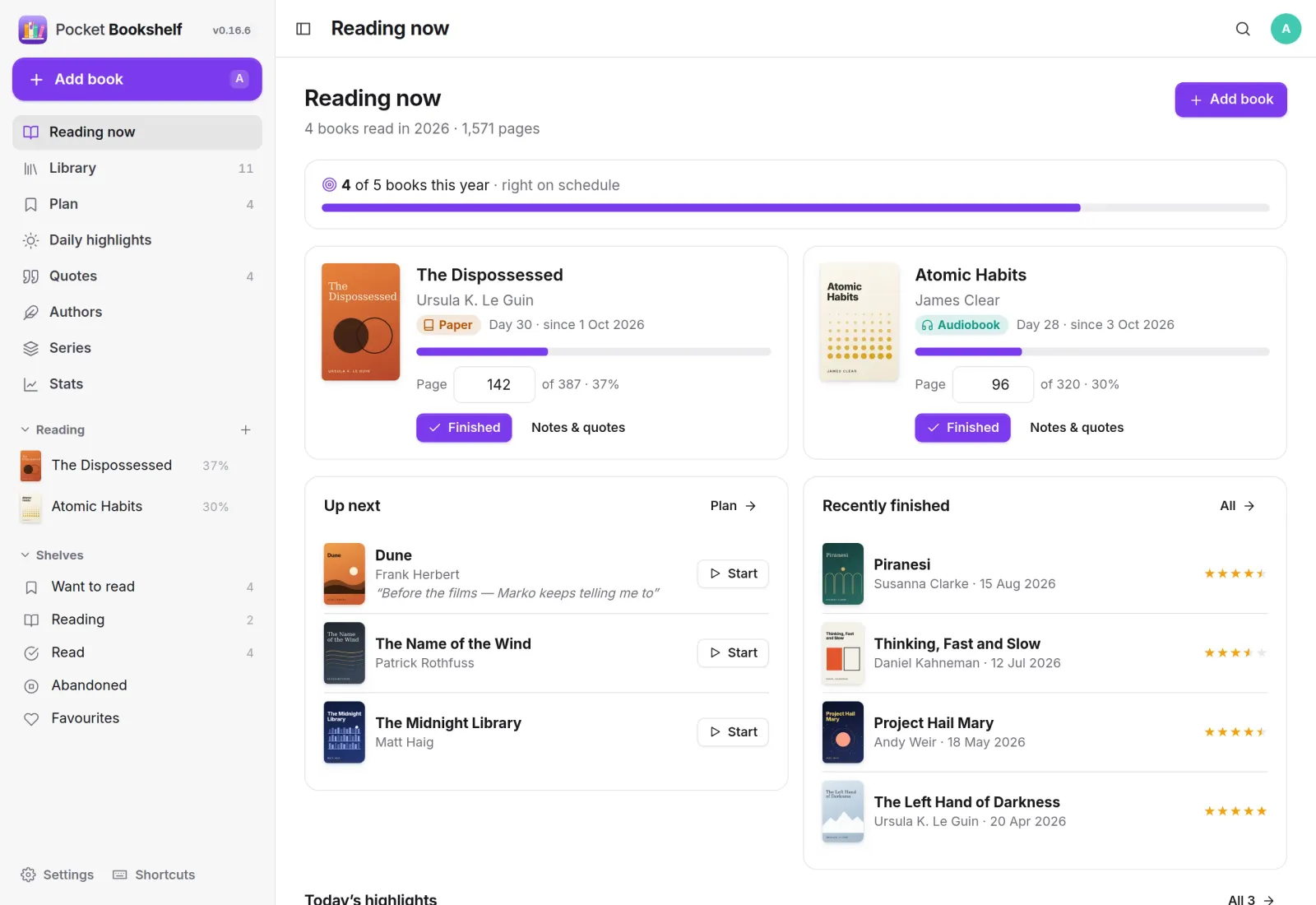Open All 3 today's highlights
The width and height of the screenshot is (1316, 905).
(1250, 900)
